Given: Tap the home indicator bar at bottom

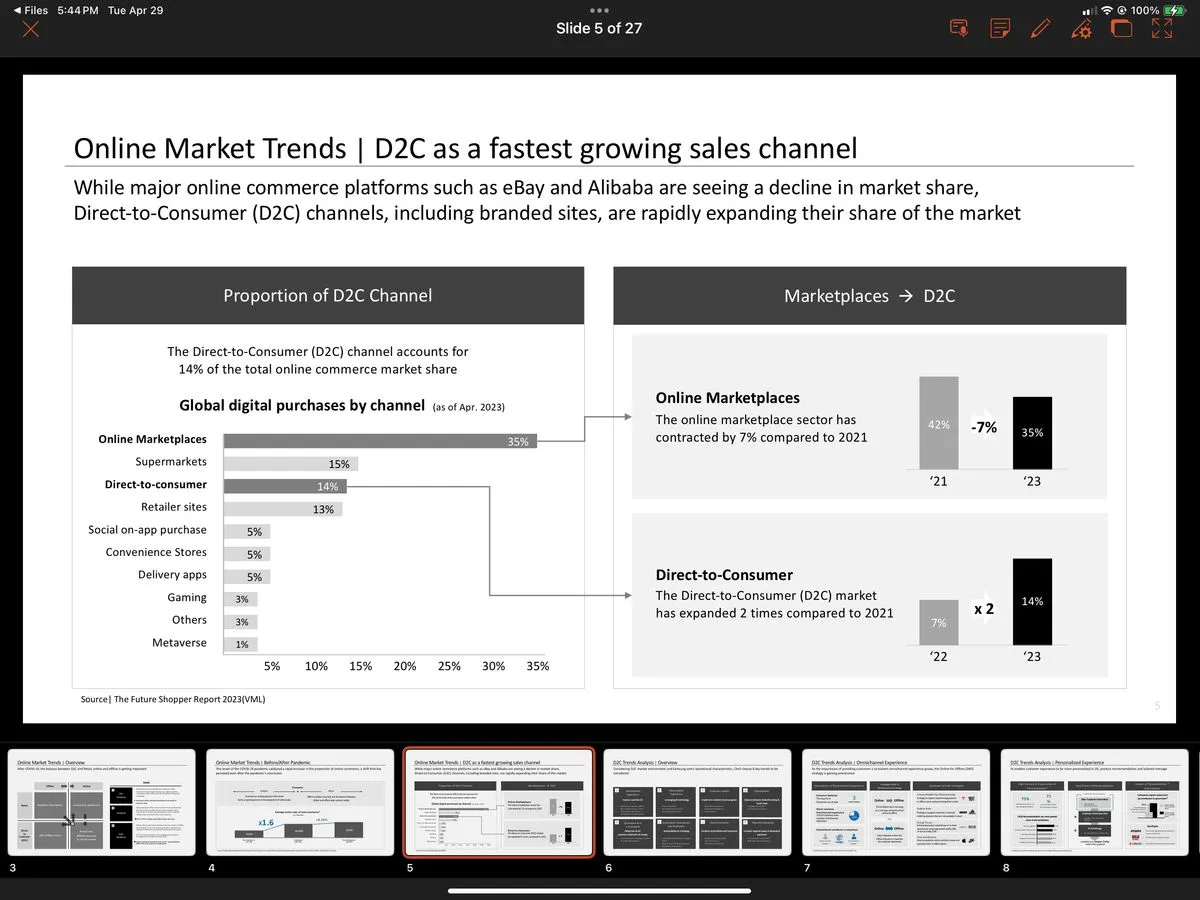Looking at the screenshot, I should coord(600,890).
